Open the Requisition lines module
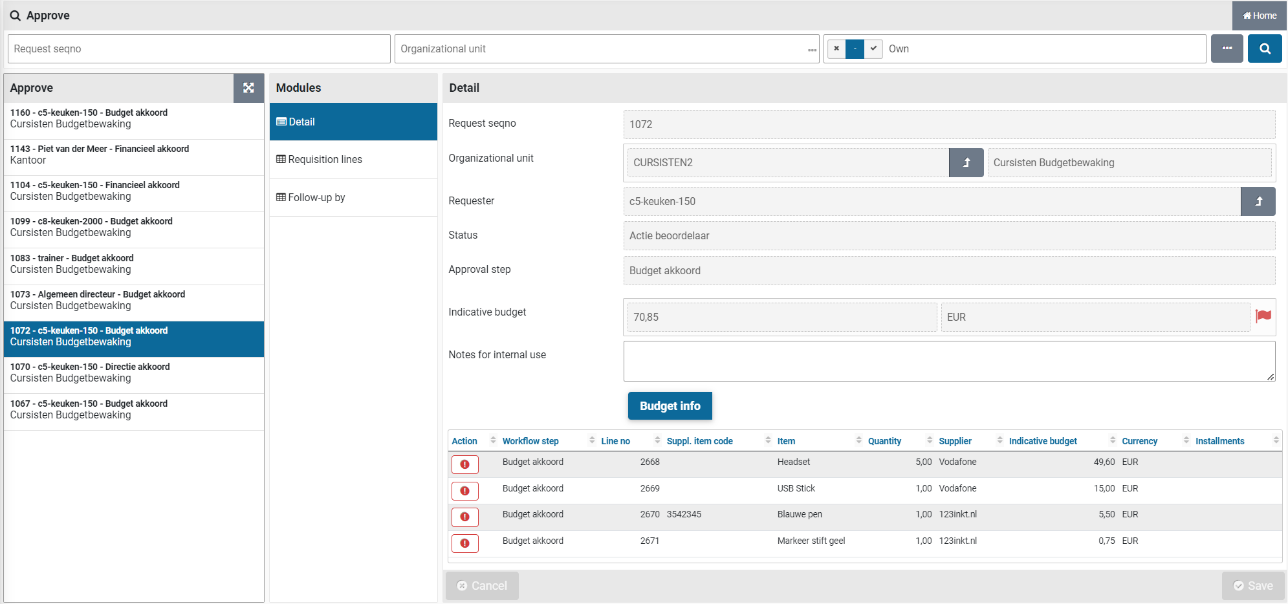1288x604 pixels. [x=324, y=160]
